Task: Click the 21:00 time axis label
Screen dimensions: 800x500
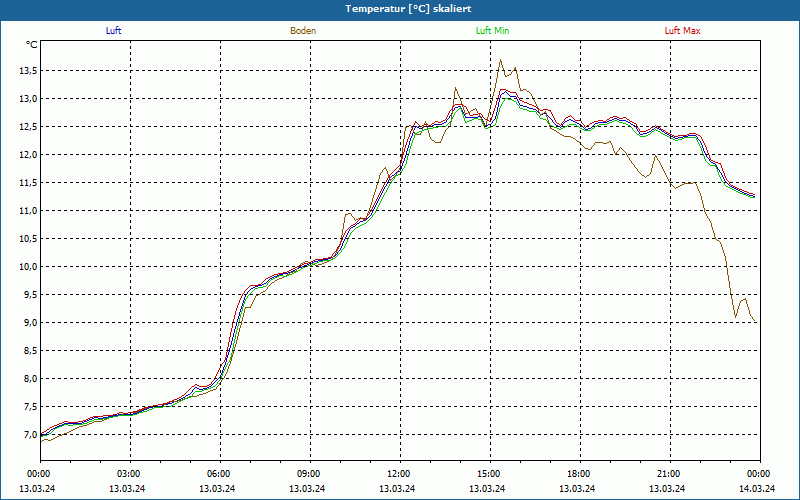Action: [x=668, y=474]
